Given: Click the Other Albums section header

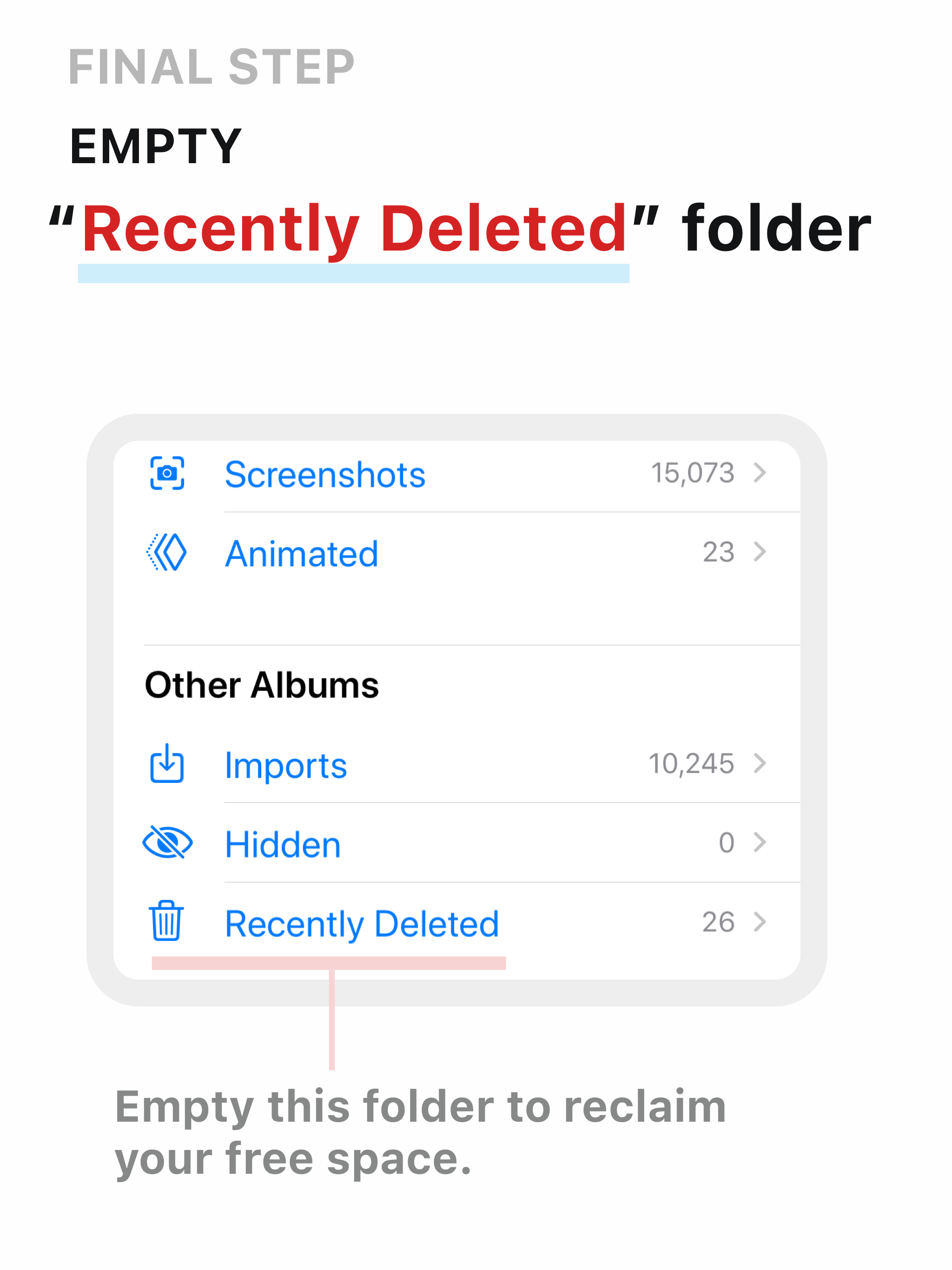Looking at the screenshot, I should 262,685.
